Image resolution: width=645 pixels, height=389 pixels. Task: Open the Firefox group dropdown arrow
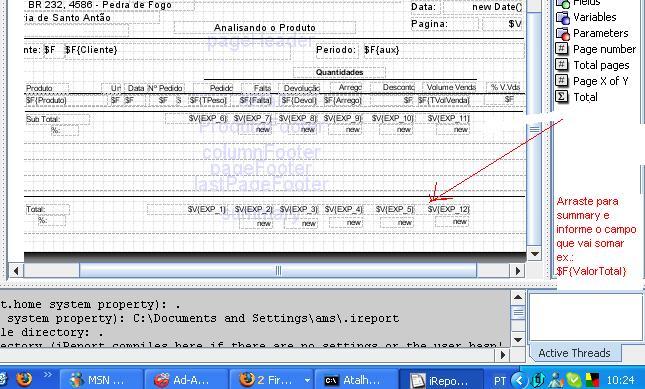[307, 380]
